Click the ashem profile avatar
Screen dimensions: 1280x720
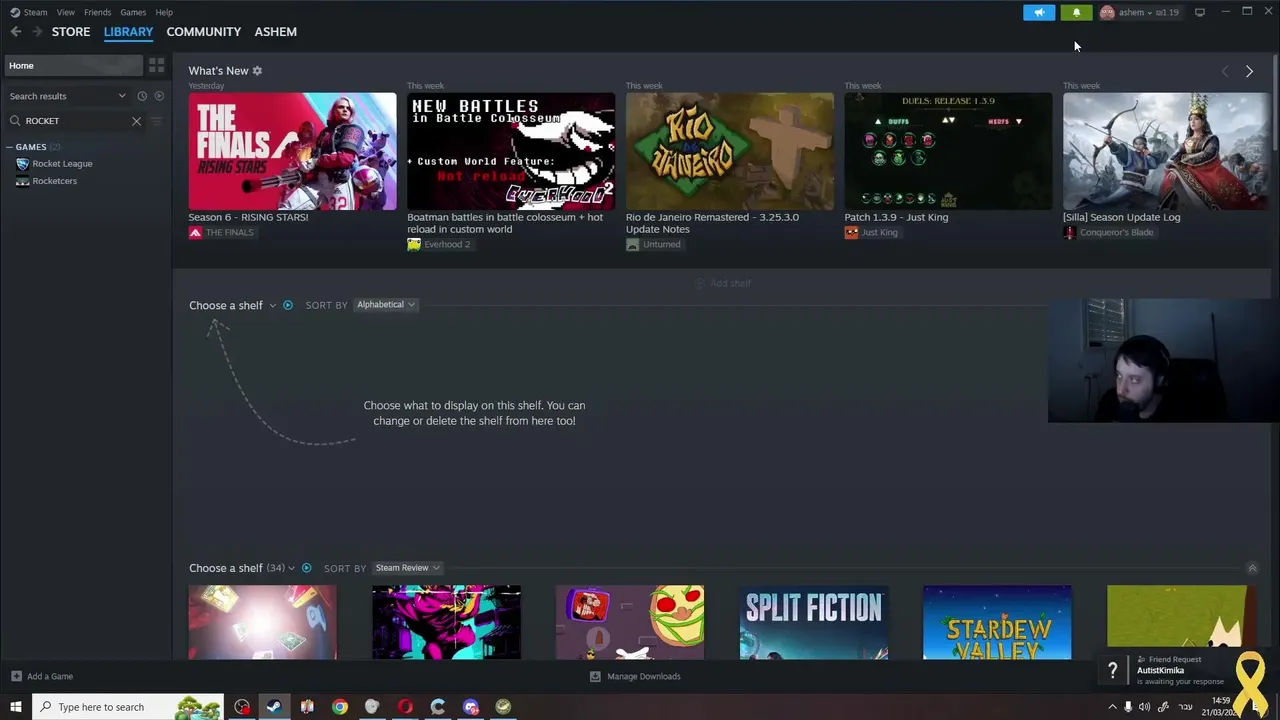[1107, 12]
